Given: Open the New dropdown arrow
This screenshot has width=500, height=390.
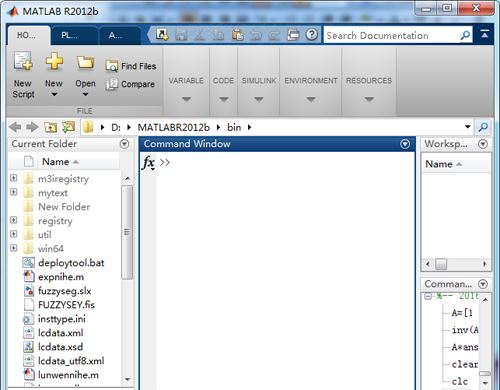Looking at the screenshot, I should 54,94.
